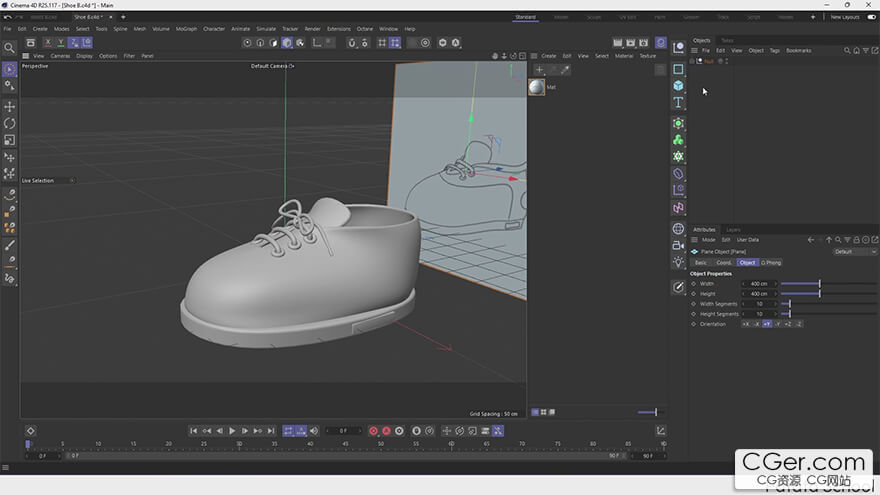Open the Texture menu in Material manager
Image resolution: width=880 pixels, height=495 pixels.
click(648, 56)
